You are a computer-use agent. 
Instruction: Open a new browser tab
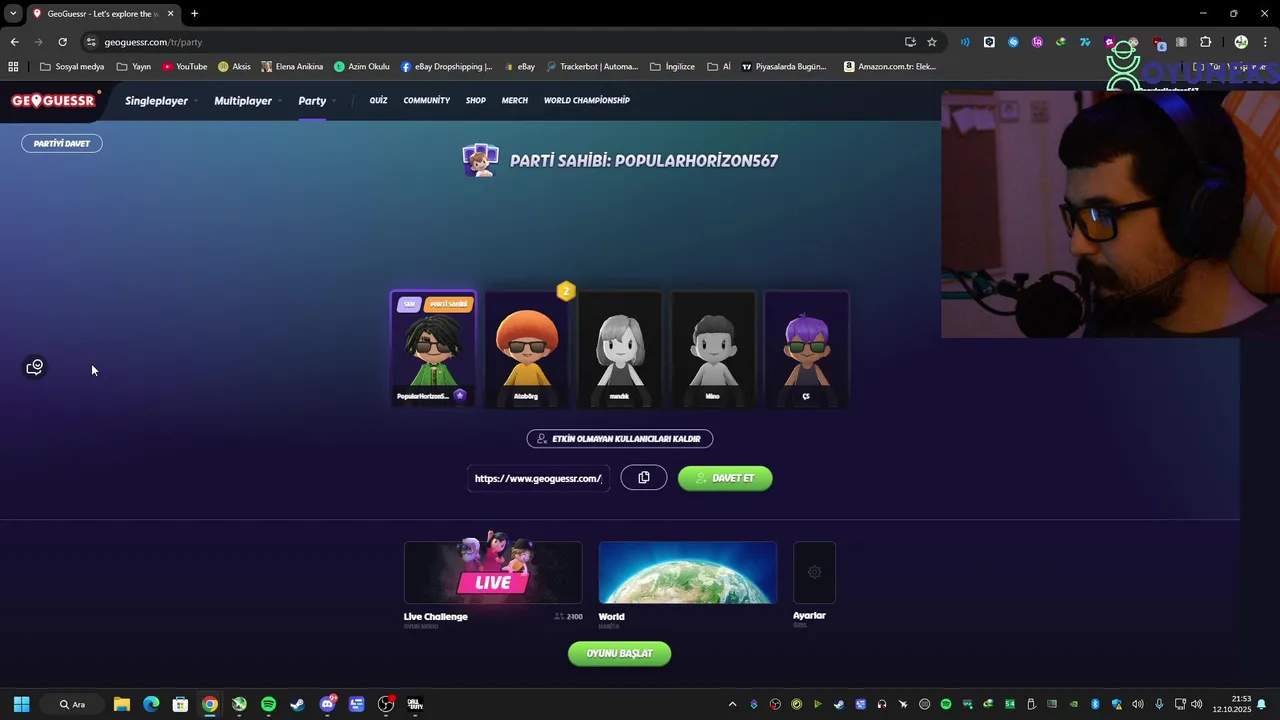194,13
